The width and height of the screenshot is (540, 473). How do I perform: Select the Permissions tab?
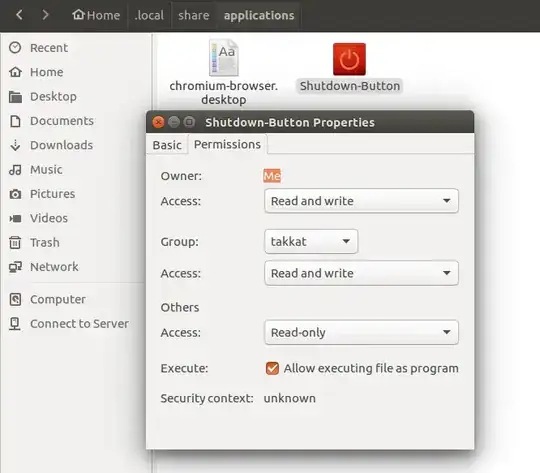coord(227,144)
